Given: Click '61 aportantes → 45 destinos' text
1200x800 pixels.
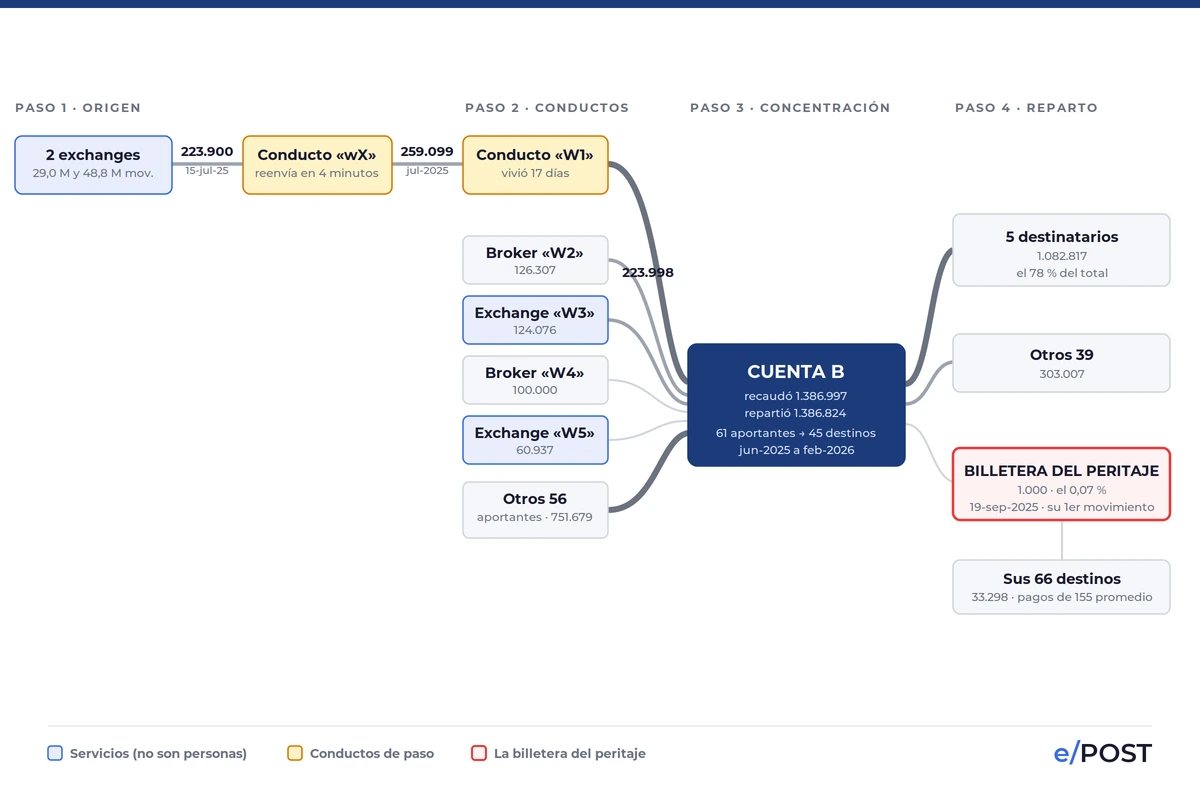Looking at the screenshot, I should [796, 433].
